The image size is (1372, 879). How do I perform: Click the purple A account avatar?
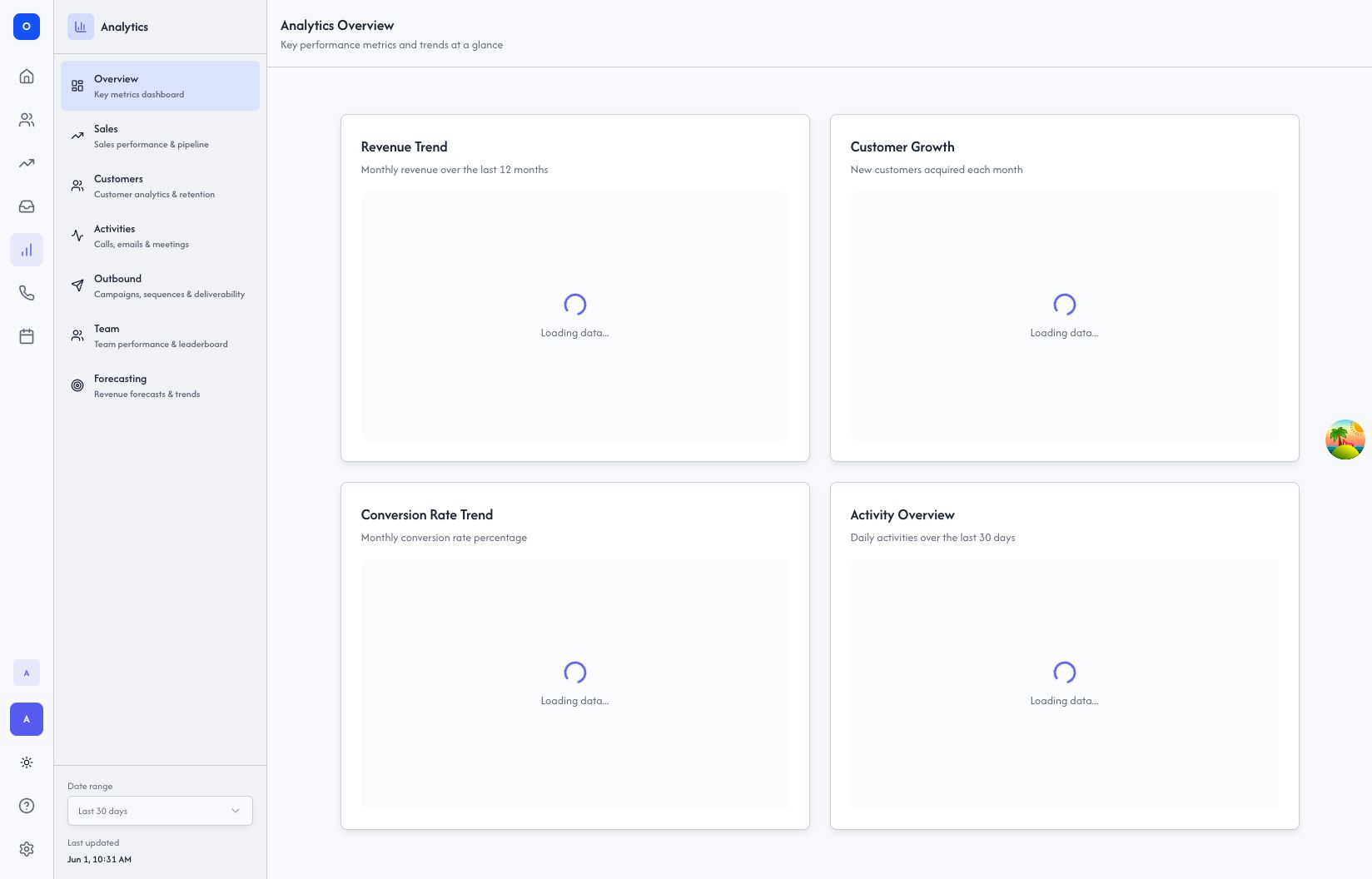27,719
